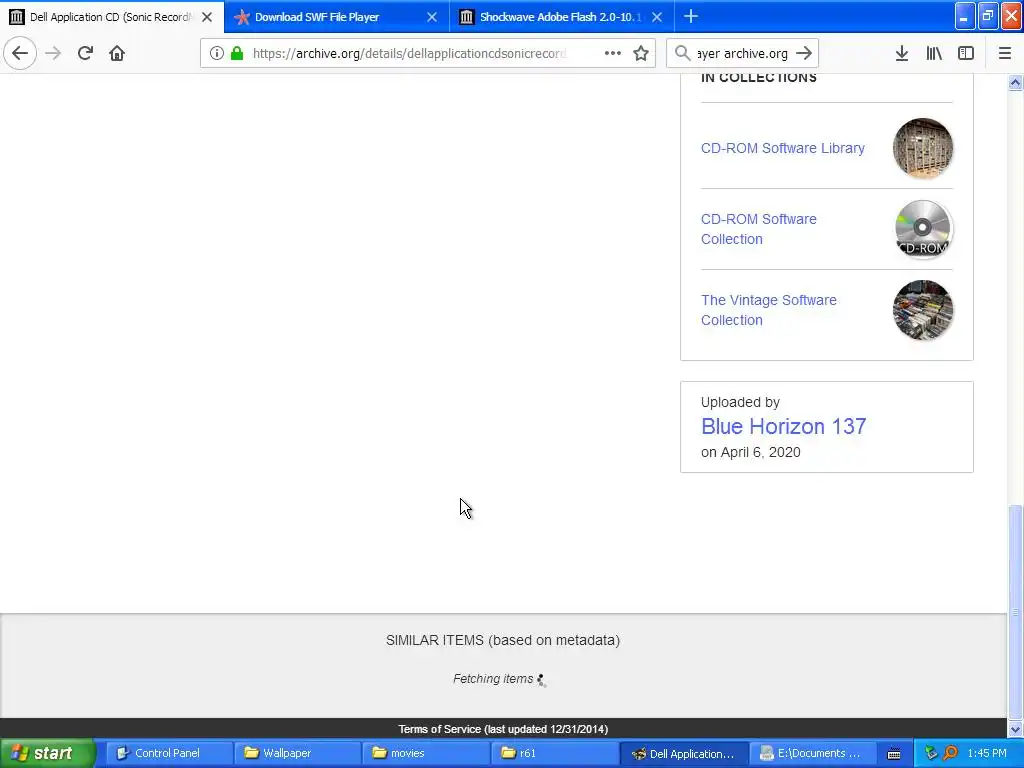1024x768 pixels.
Task: Open the CD-ROM Software Library link
Action: 782,148
